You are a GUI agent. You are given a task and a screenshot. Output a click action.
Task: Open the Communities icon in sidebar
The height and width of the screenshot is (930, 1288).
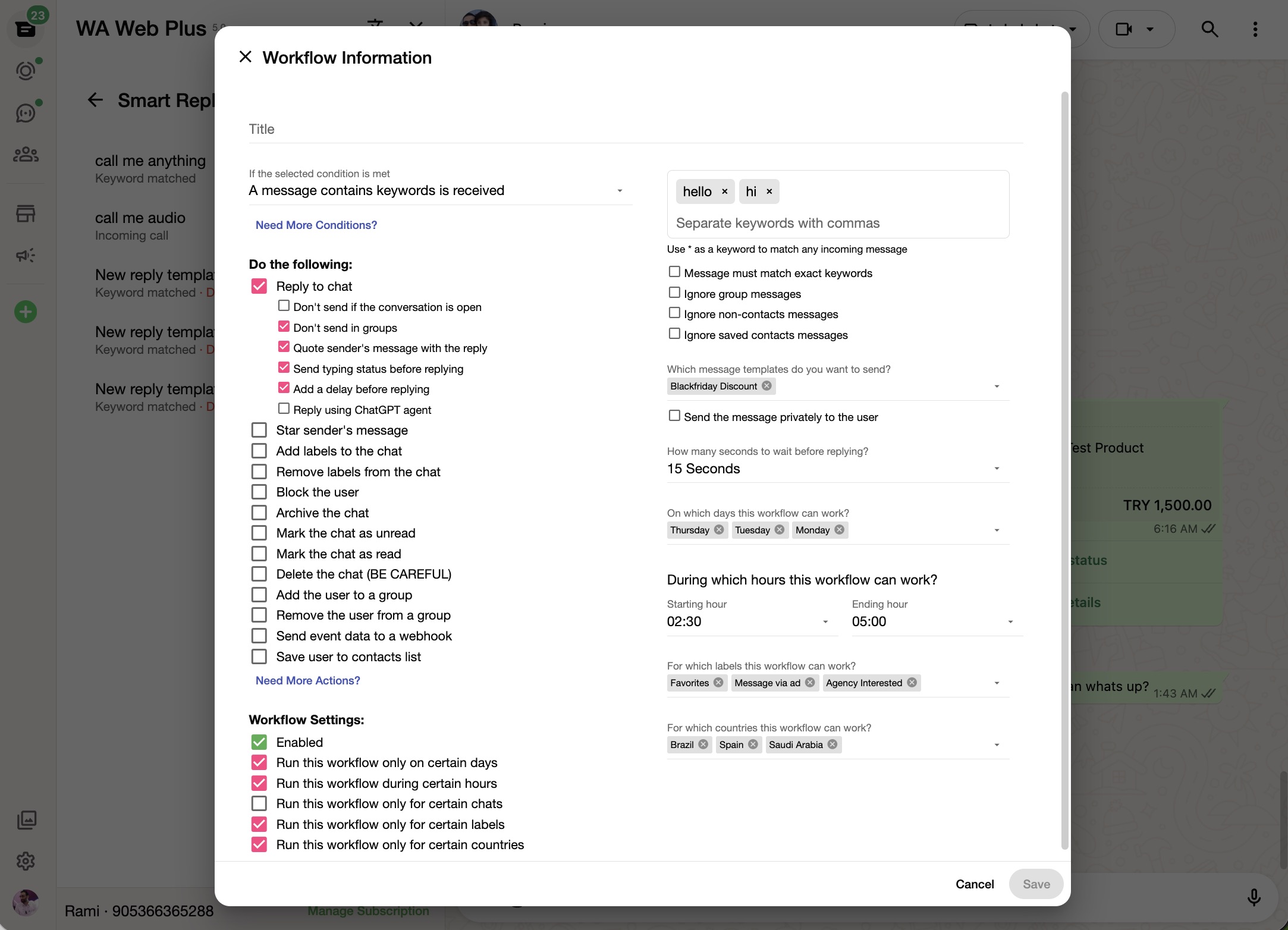(x=26, y=154)
